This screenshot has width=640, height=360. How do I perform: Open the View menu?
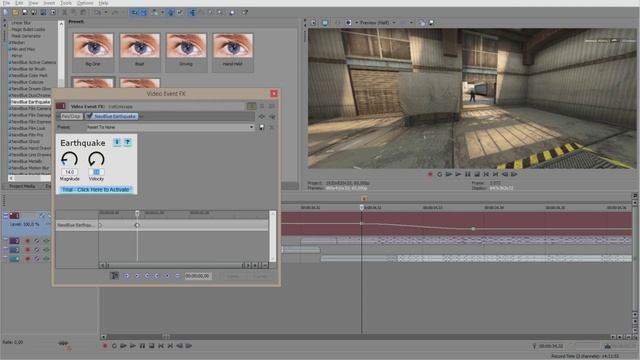33,3
